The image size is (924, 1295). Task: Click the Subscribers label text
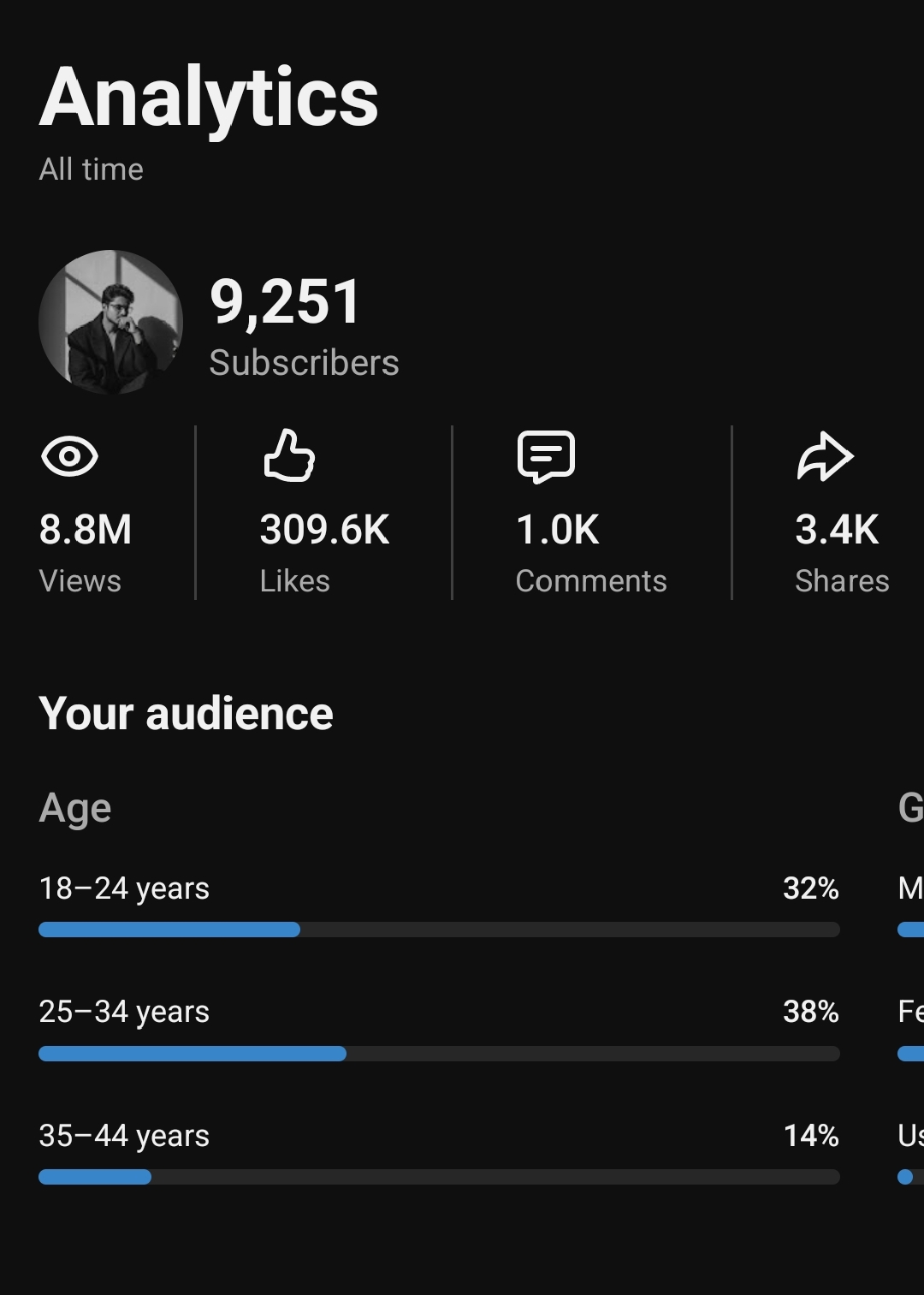pos(304,363)
